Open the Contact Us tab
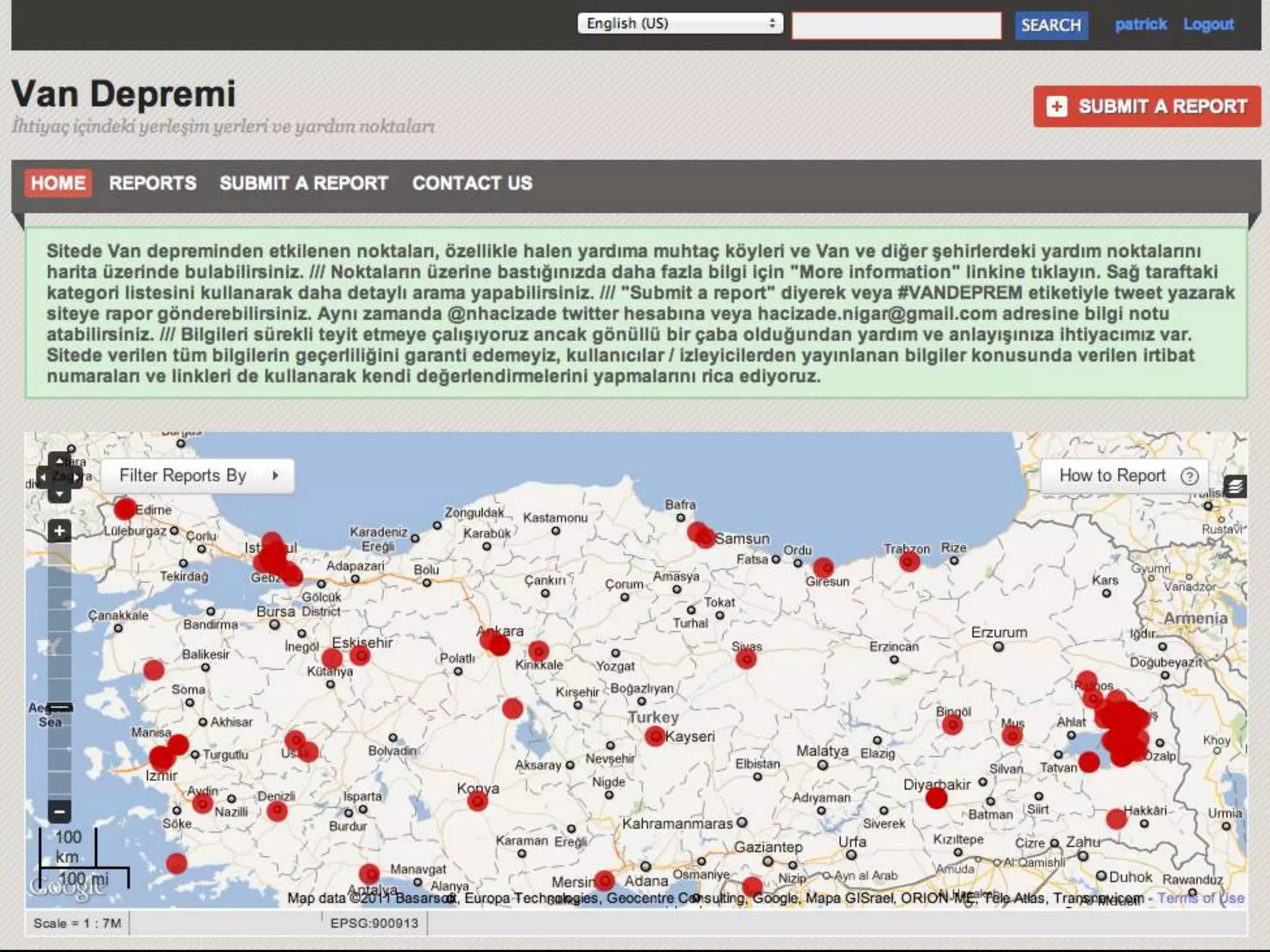Image resolution: width=1270 pixels, height=952 pixels. coord(472,183)
